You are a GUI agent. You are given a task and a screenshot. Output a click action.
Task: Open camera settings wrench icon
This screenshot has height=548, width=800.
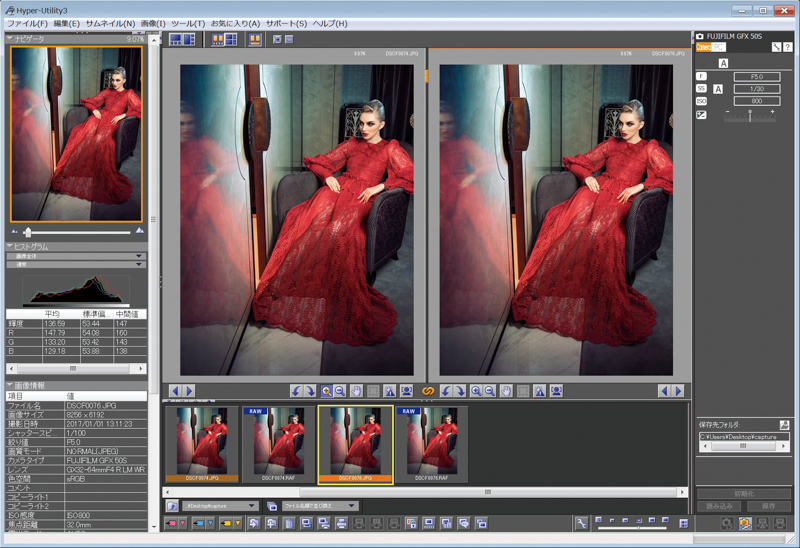point(775,47)
